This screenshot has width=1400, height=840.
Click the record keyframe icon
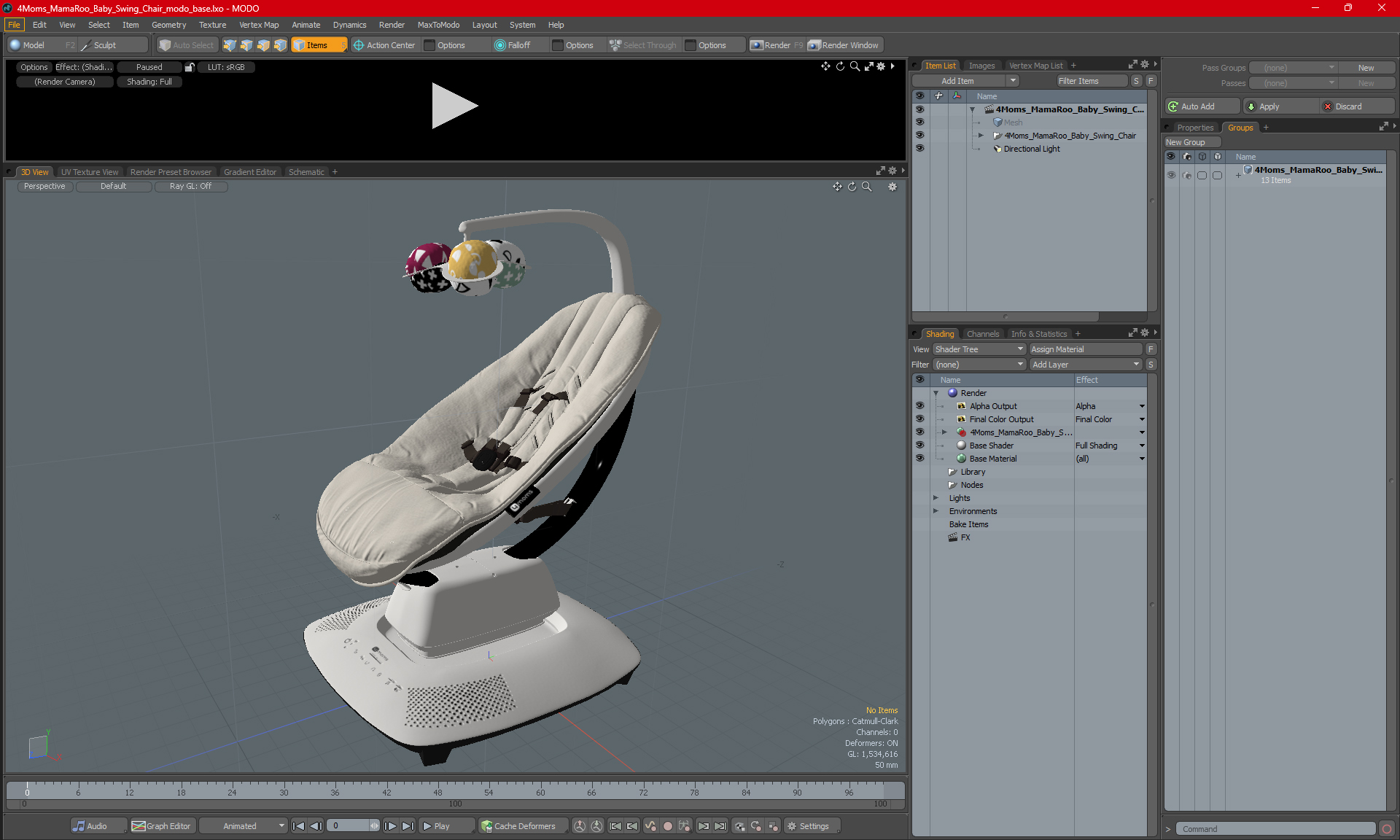pyautogui.click(x=667, y=826)
